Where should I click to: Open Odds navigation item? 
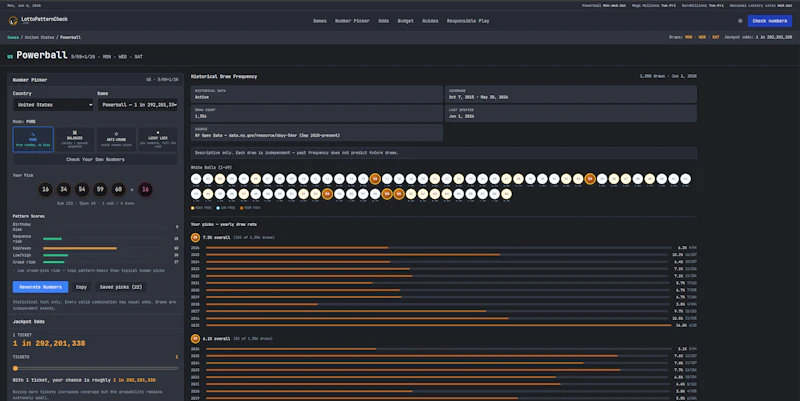click(384, 21)
